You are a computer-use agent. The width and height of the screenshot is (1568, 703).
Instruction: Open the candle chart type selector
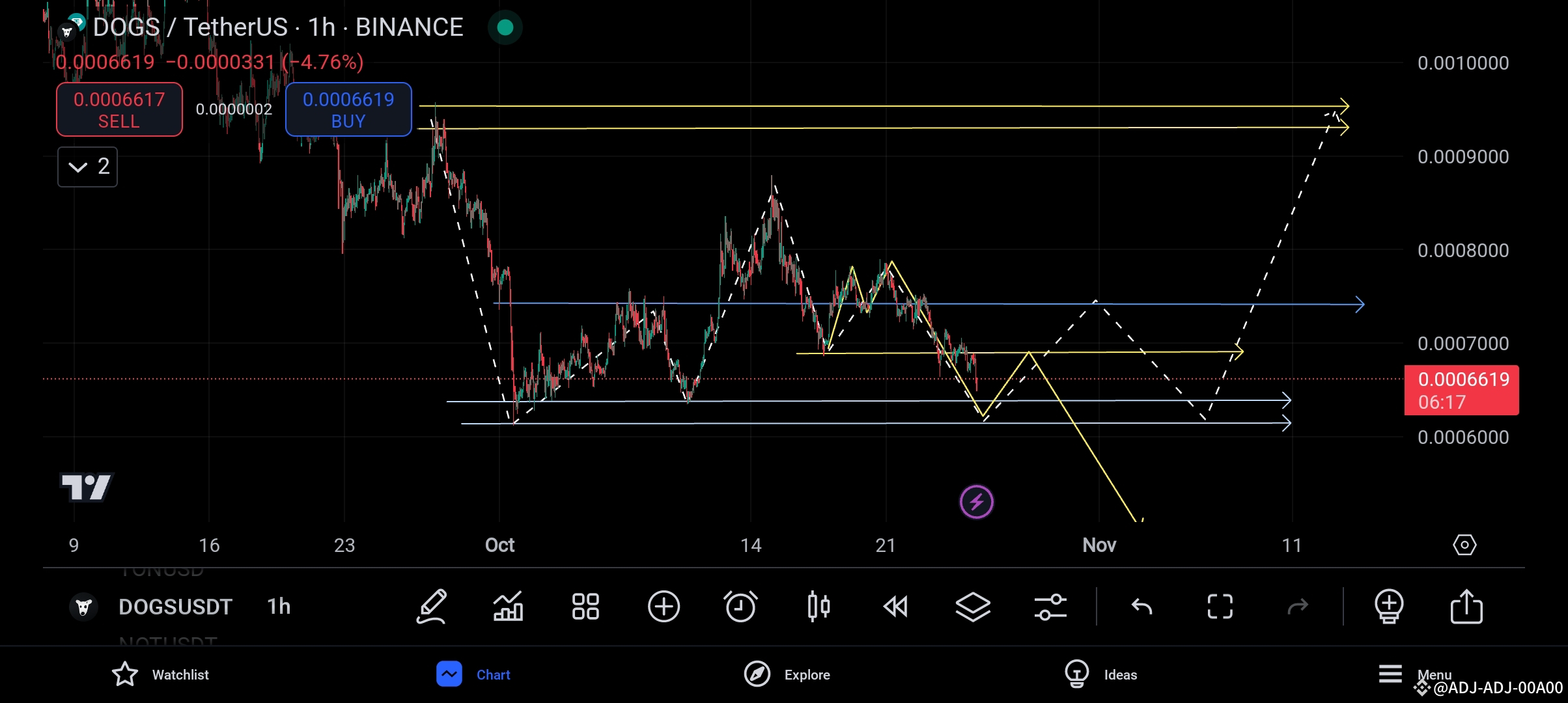(819, 606)
